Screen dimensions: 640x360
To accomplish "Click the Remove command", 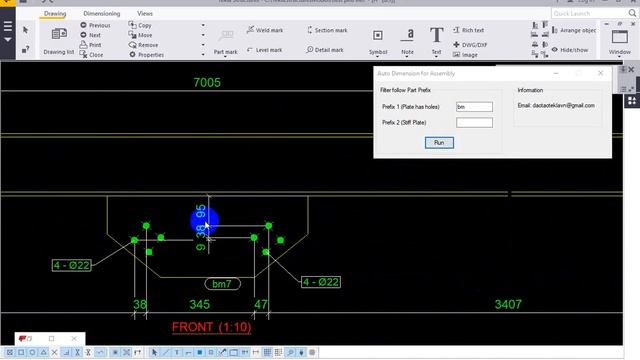I will click(144, 45).
